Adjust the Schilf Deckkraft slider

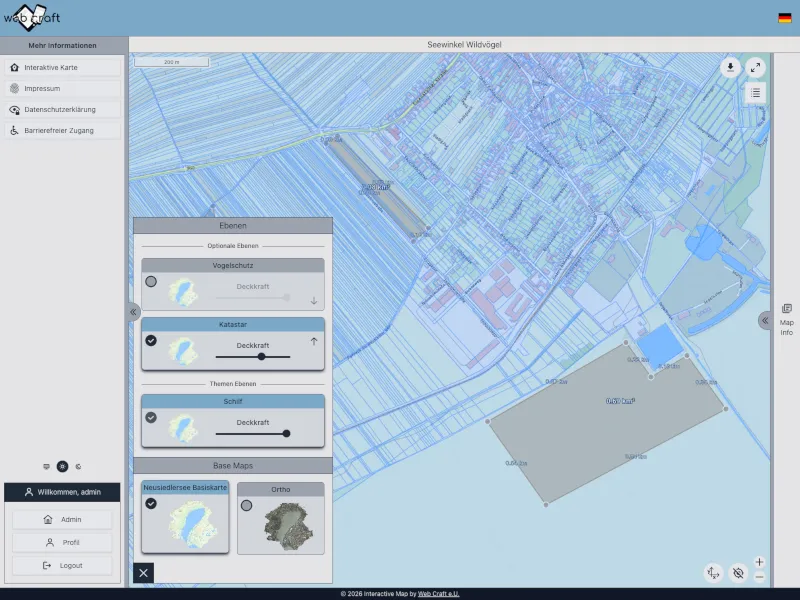pyautogui.click(x=286, y=434)
